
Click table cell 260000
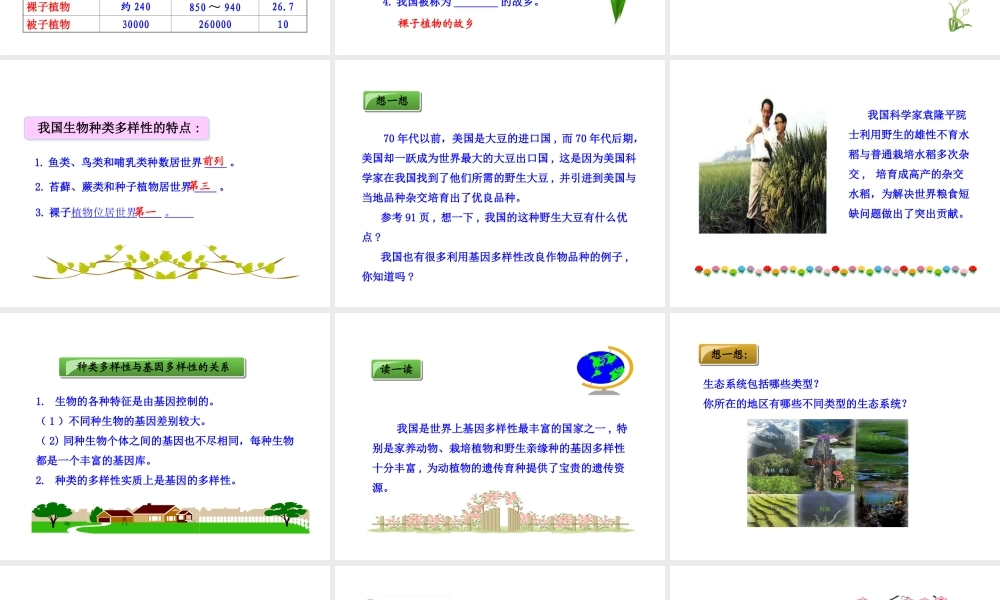coord(215,24)
